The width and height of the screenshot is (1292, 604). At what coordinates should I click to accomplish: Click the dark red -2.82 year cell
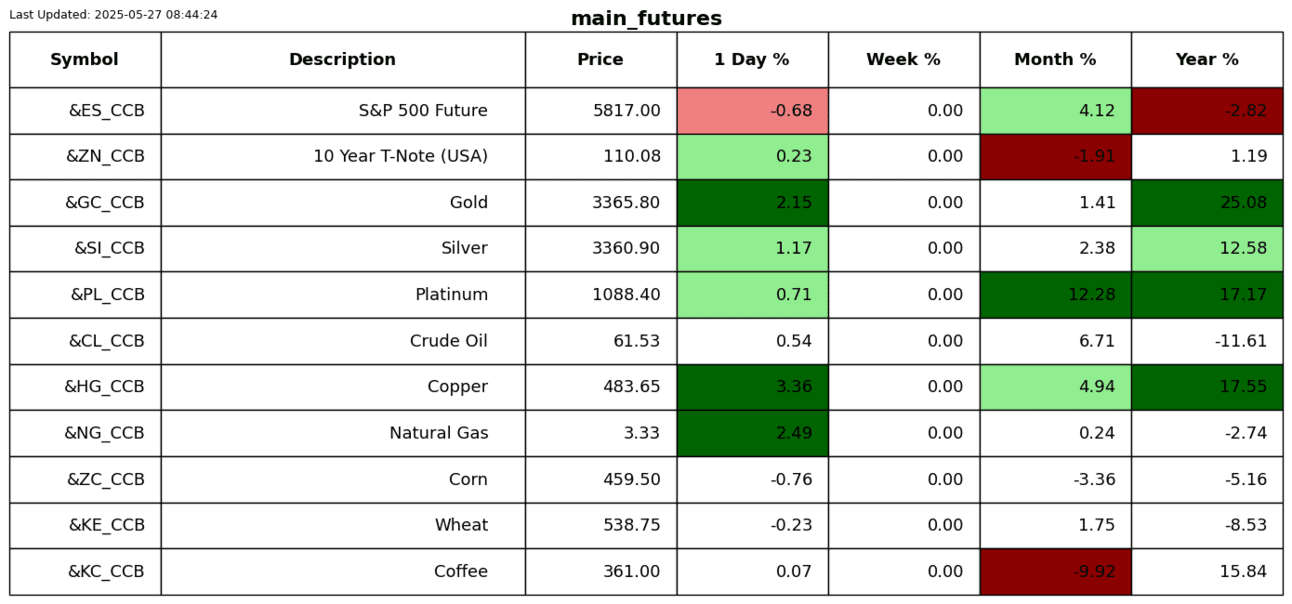tap(1206, 111)
